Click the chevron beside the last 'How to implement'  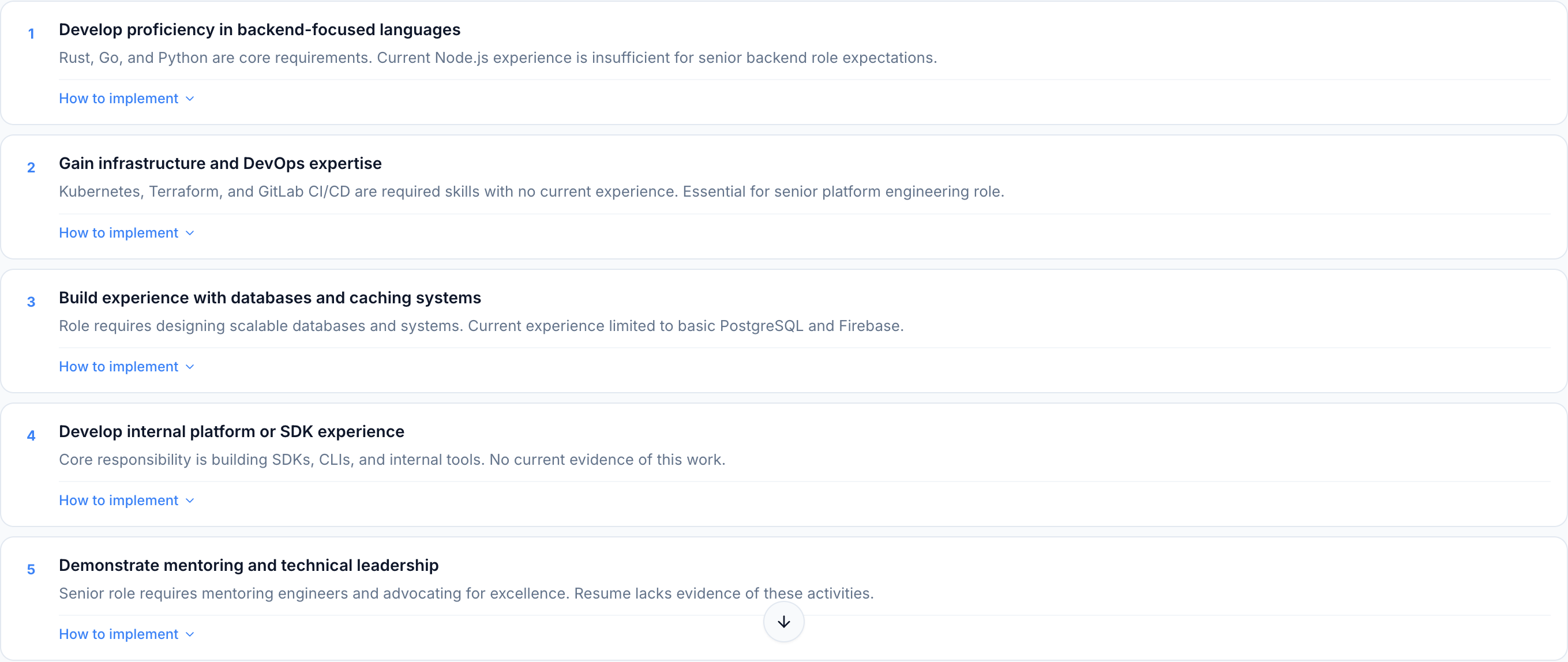click(x=189, y=633)
